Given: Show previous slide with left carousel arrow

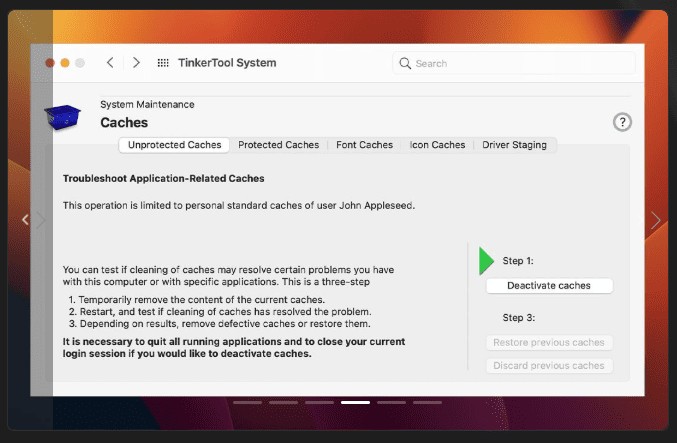Looking at the screenshot, I should point(25,220).
